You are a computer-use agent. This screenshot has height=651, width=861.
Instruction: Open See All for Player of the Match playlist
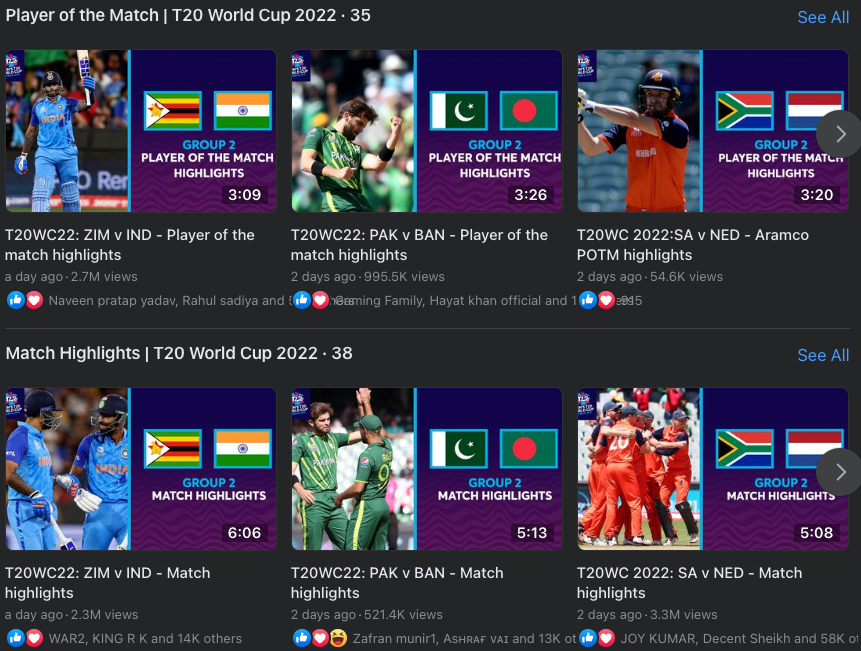[823, 17]
